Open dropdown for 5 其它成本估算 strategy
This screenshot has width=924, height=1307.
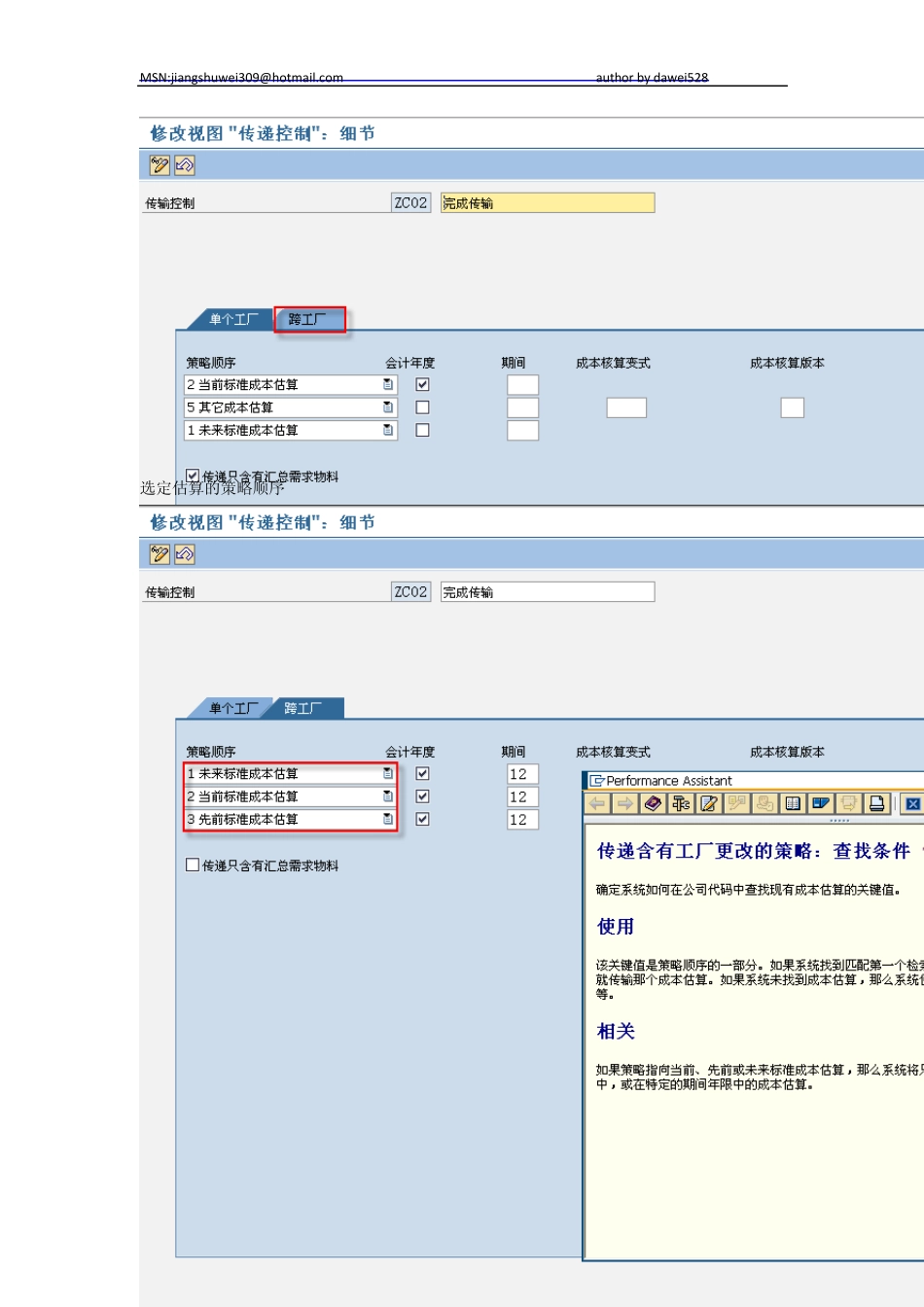tap(388, 407)
